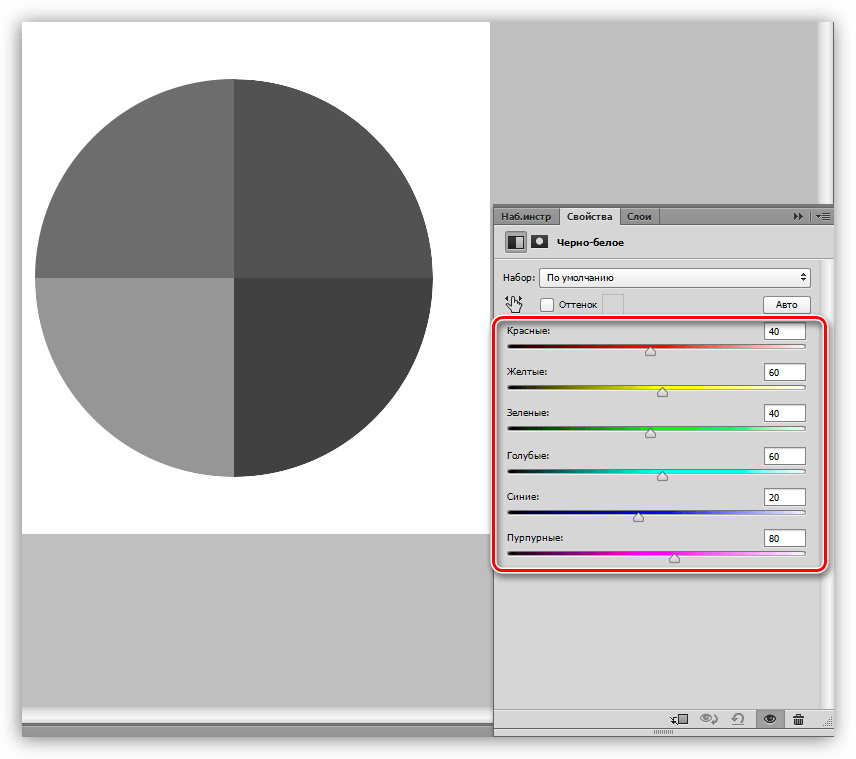
Task: Activate the on-image targeted adjustment hand tool
Action: click(514, 304)
